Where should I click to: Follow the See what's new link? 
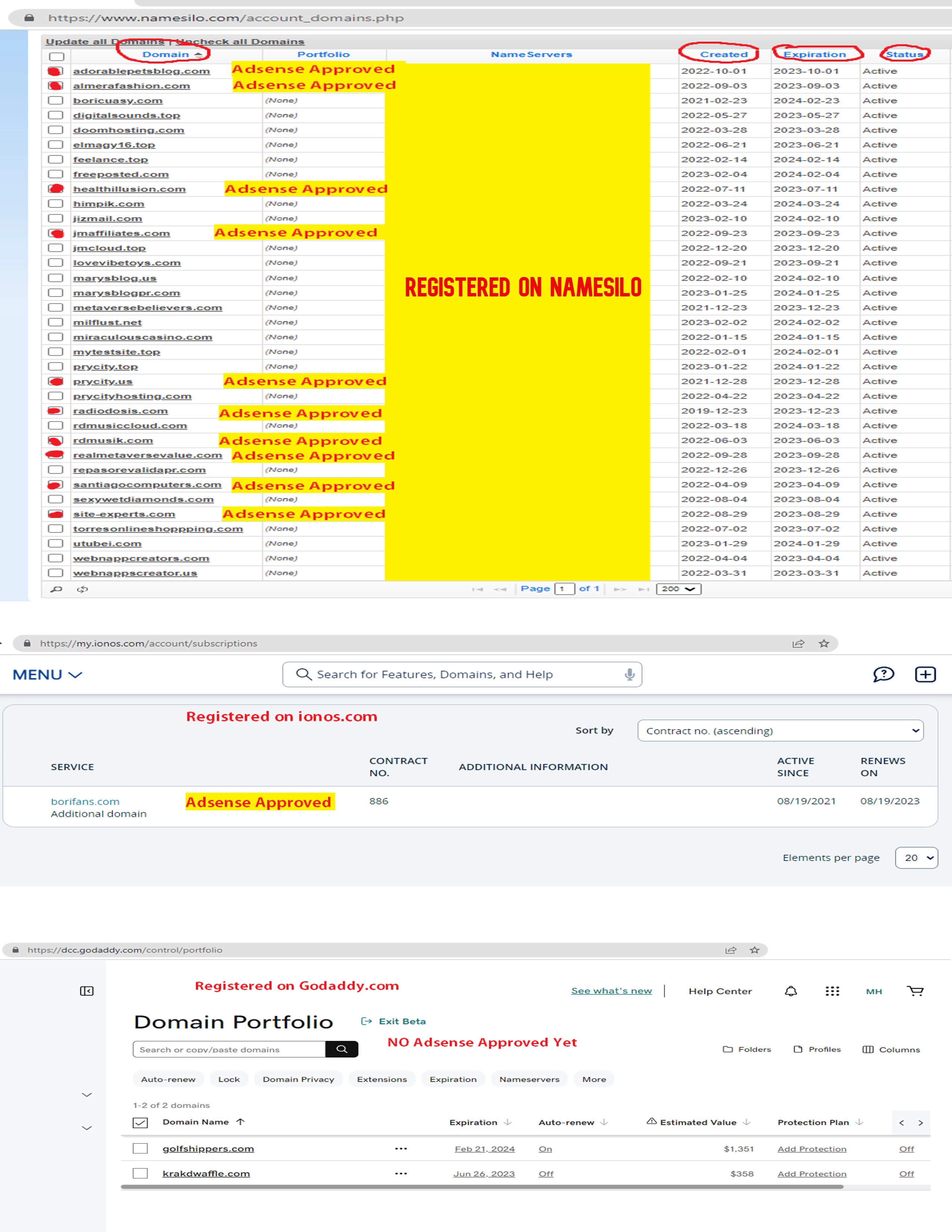[x=612, y=991]
